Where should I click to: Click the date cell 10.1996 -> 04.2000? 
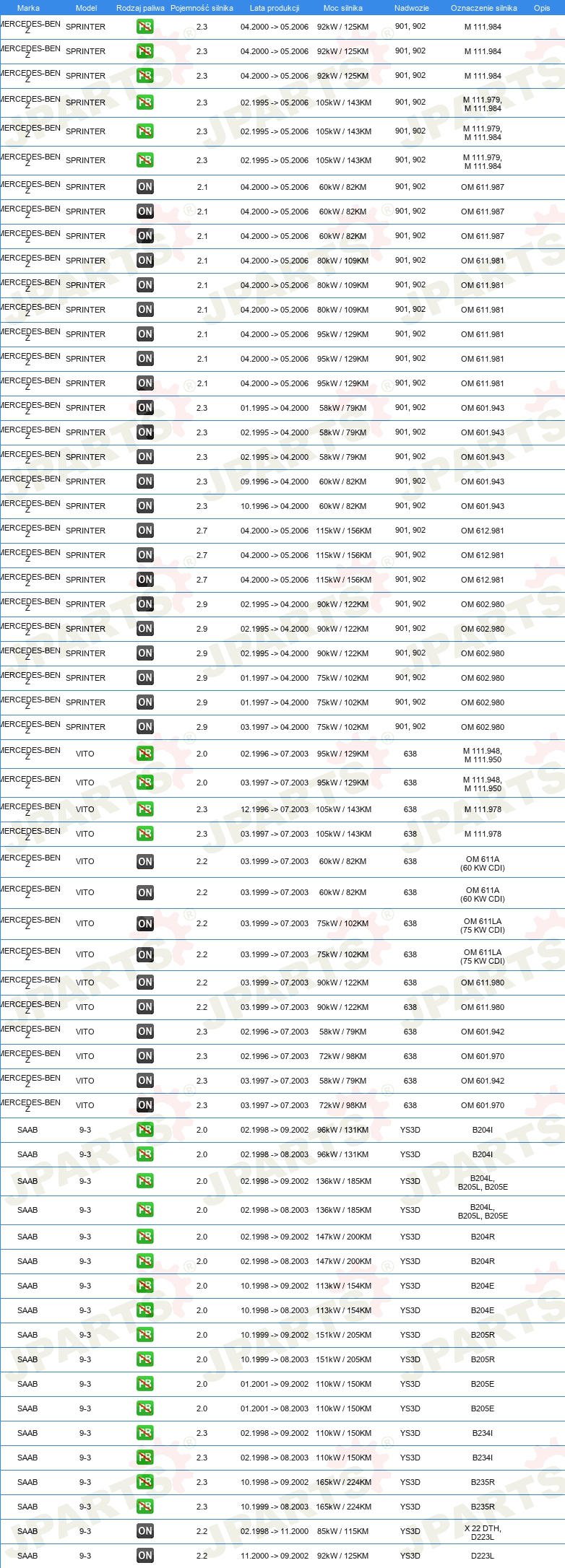click(275, 506)
